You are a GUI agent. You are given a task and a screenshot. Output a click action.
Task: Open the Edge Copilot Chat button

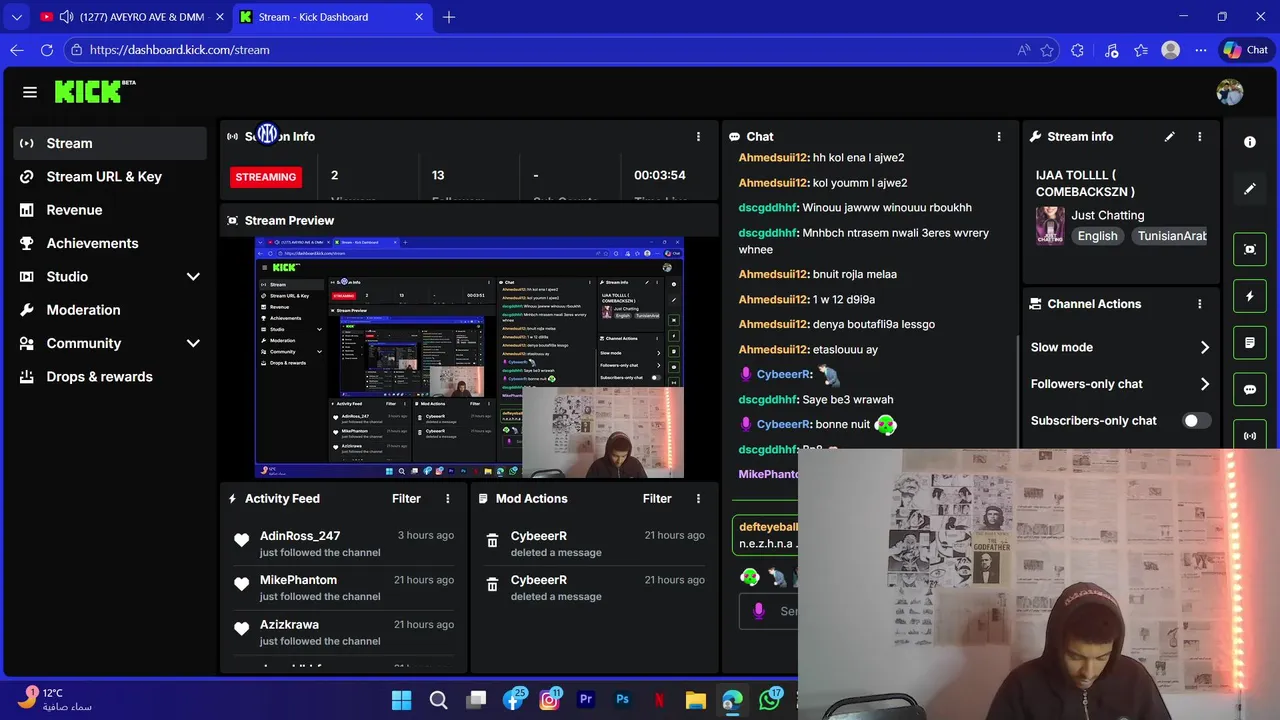1246,50
